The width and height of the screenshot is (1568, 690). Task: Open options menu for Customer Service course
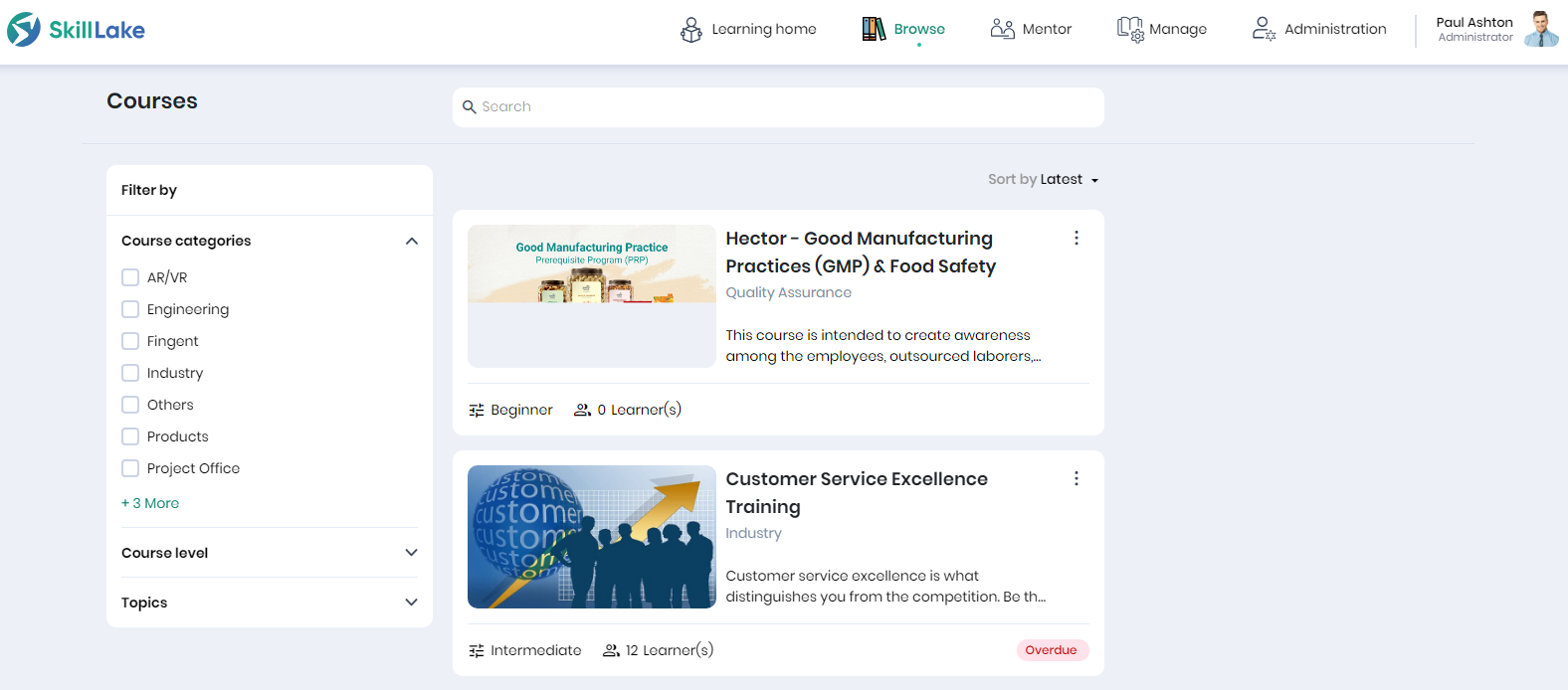[1077, 478]
